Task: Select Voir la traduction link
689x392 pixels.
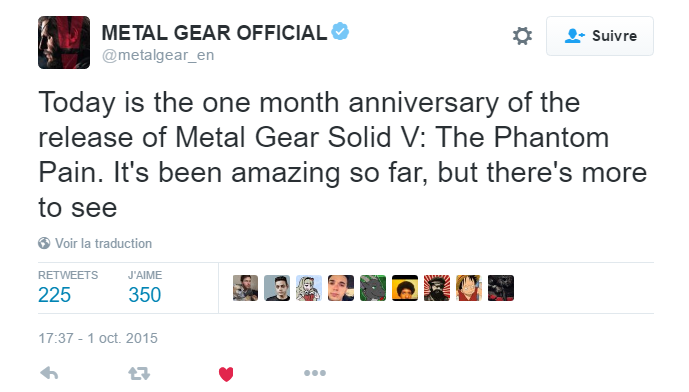Action: click(x=103, y=243)
